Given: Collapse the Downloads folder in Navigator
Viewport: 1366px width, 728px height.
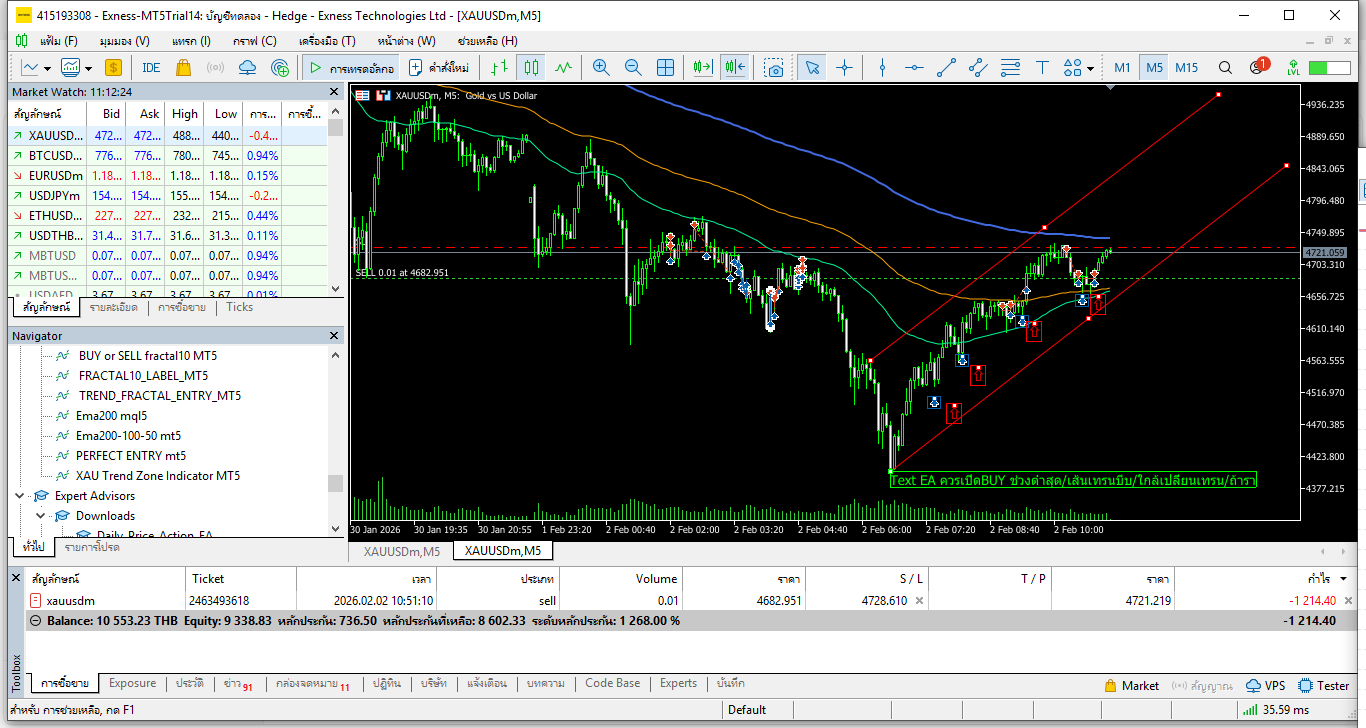Looking at the screenshot, I should [41, 516].
